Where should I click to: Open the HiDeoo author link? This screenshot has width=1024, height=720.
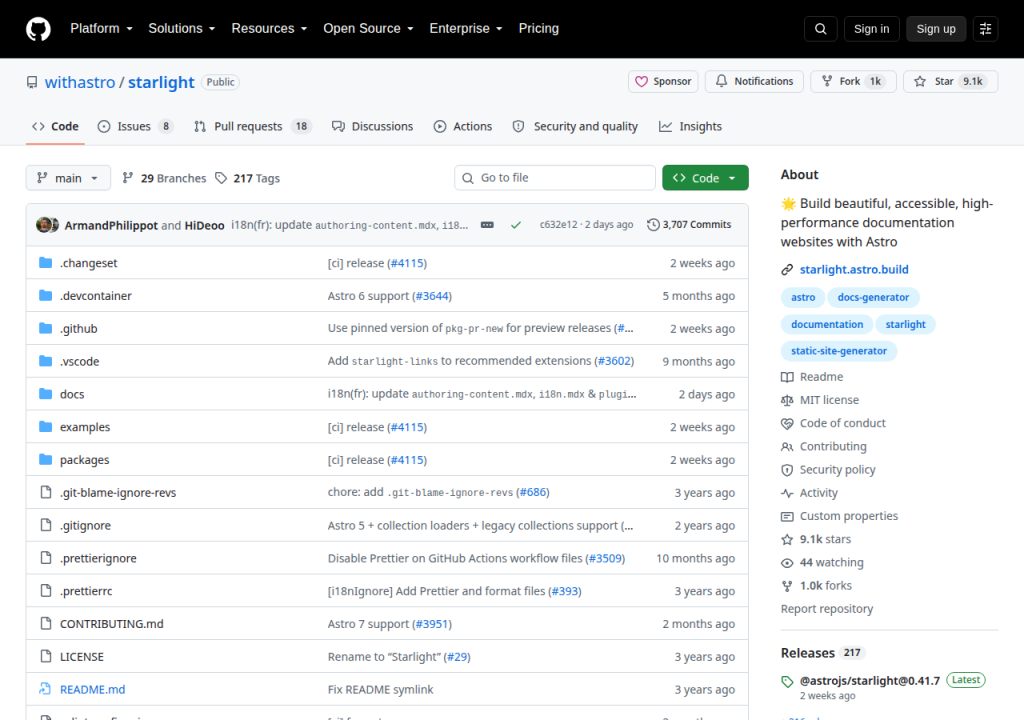[204, 225]
